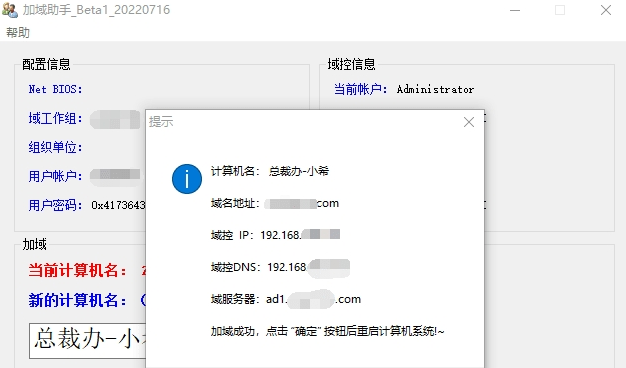Select the 域名地址 line in the dialog
Image resolution: width=626 pixels, height=368 pixels.
pos(275,204)
